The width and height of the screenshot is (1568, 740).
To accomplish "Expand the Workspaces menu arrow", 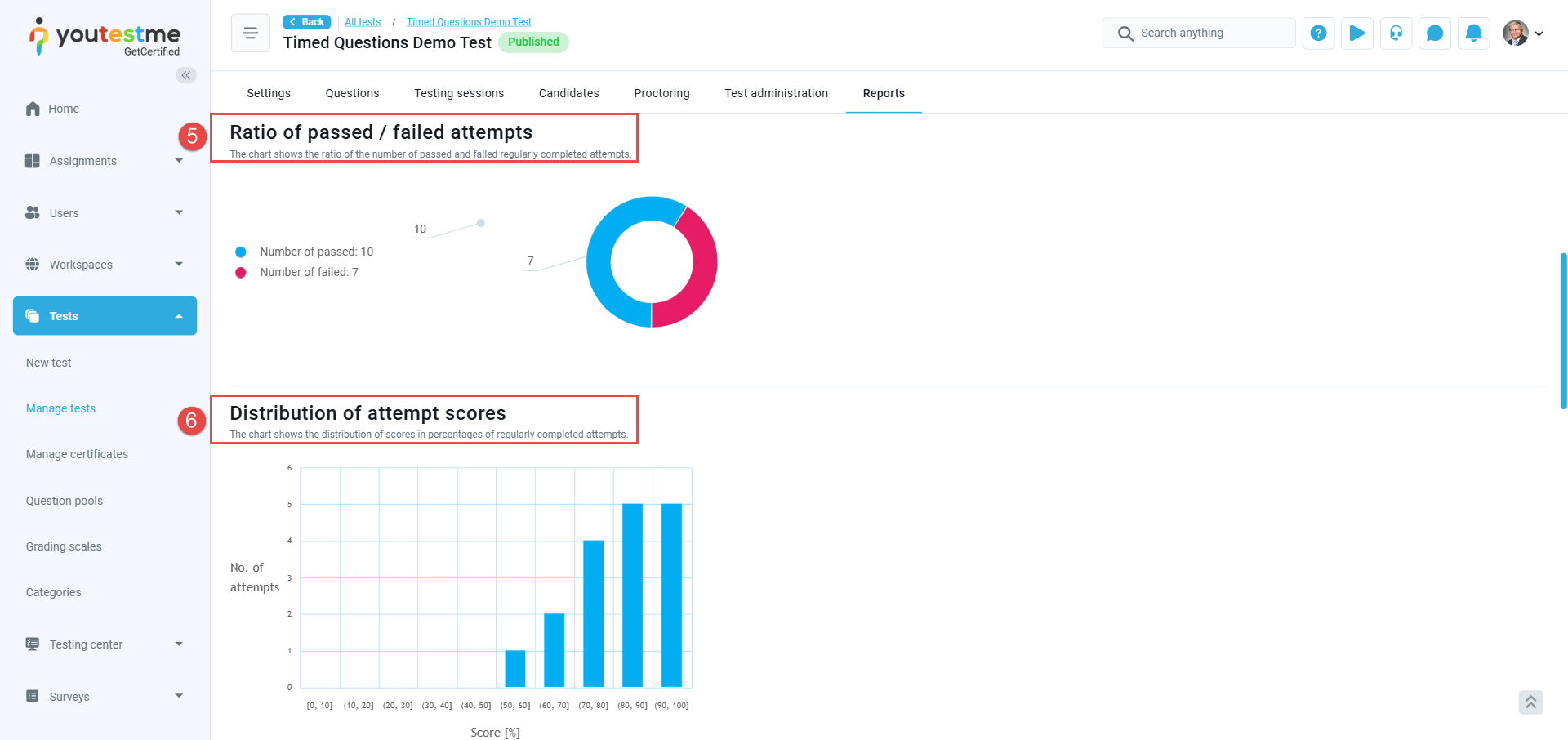I will click(179, 264).
